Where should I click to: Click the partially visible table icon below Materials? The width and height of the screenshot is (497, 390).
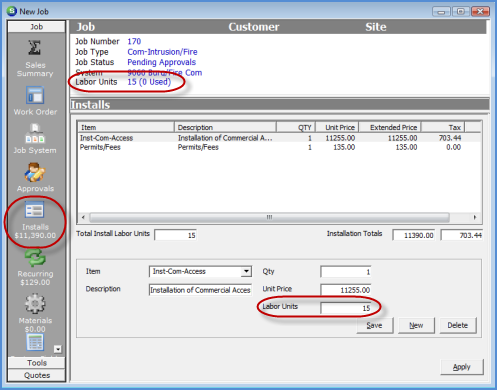pyautogui.click(x=35, y=342)
